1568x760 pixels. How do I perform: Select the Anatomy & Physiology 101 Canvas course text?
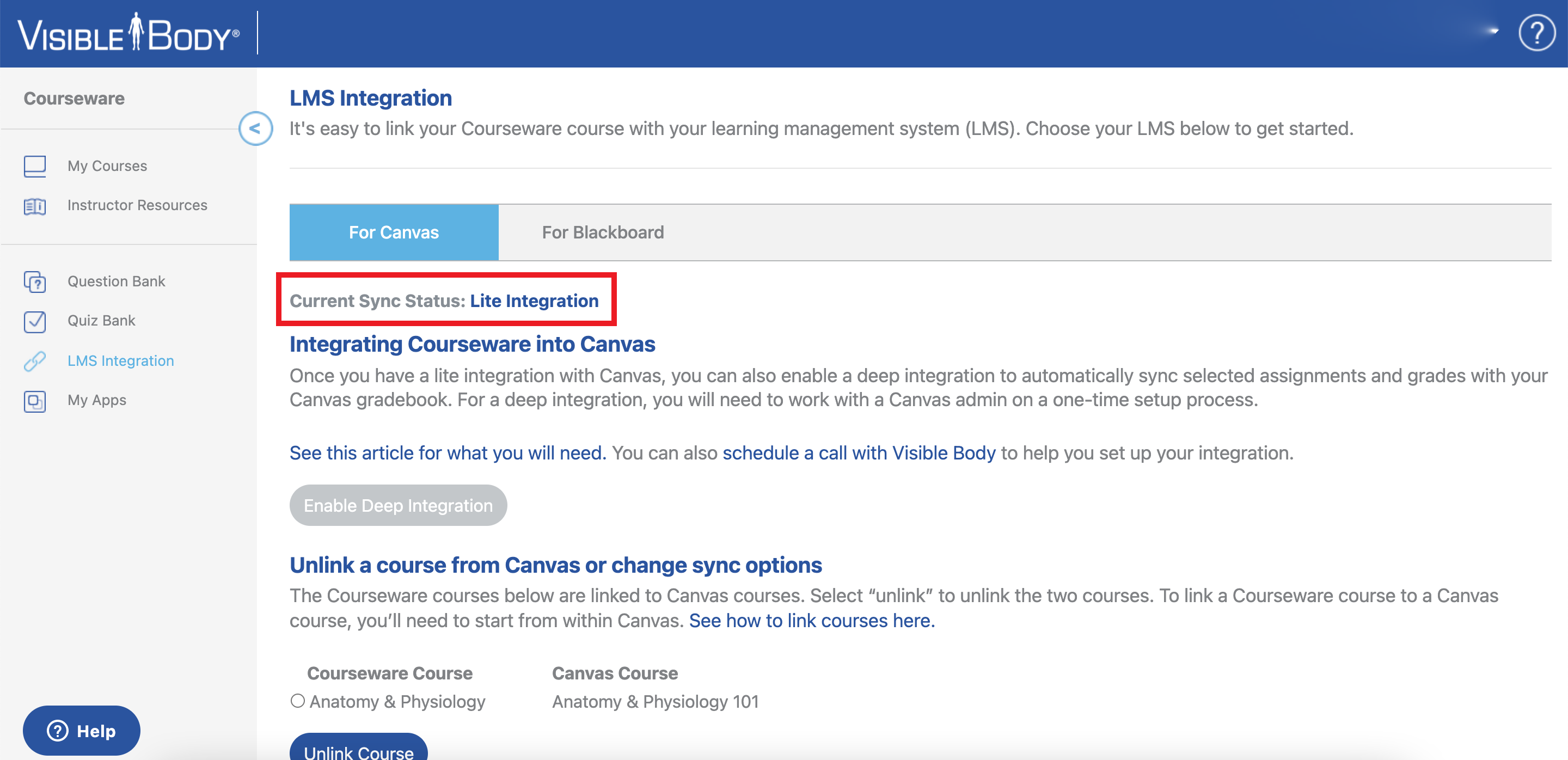click(654, 701)
